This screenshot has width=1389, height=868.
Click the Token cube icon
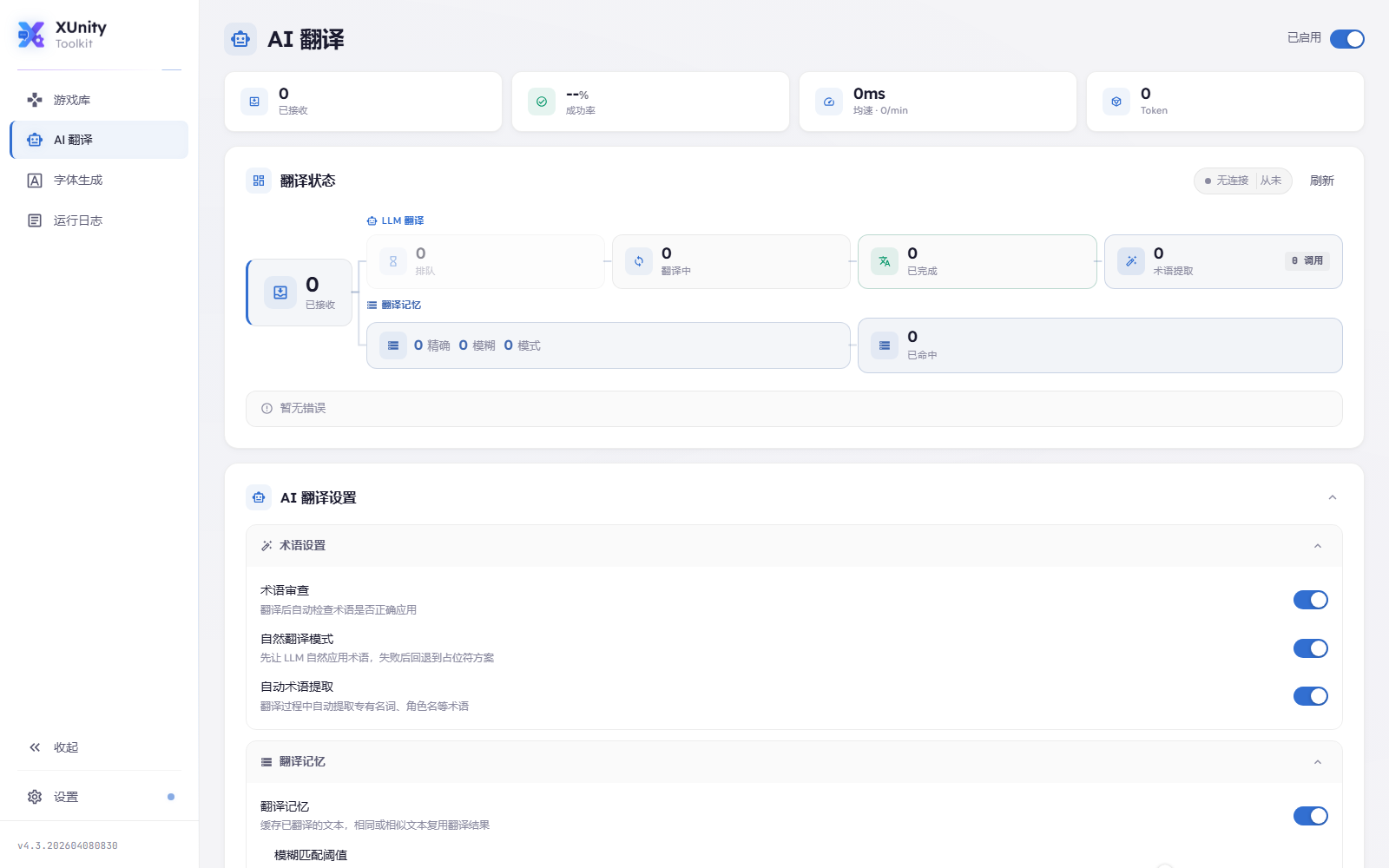(x=1116, y=102)
